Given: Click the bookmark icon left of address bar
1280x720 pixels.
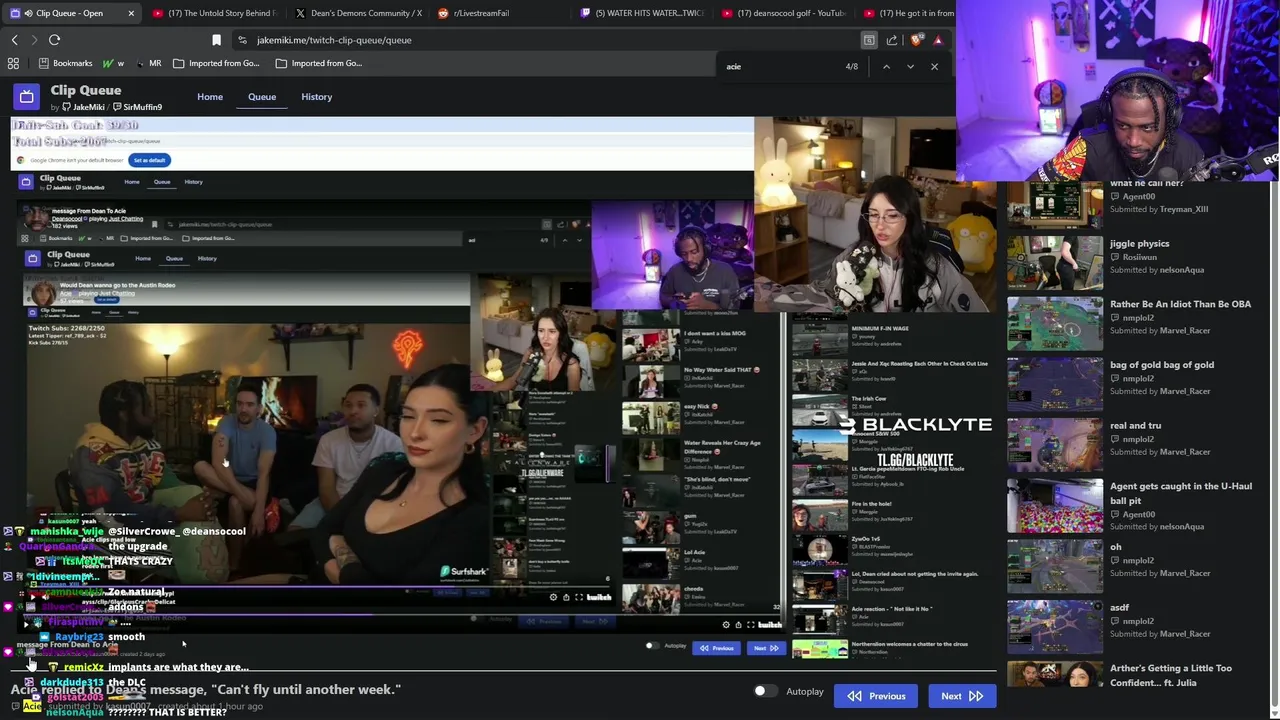Looking at the screenshot, I should point(216,40).
